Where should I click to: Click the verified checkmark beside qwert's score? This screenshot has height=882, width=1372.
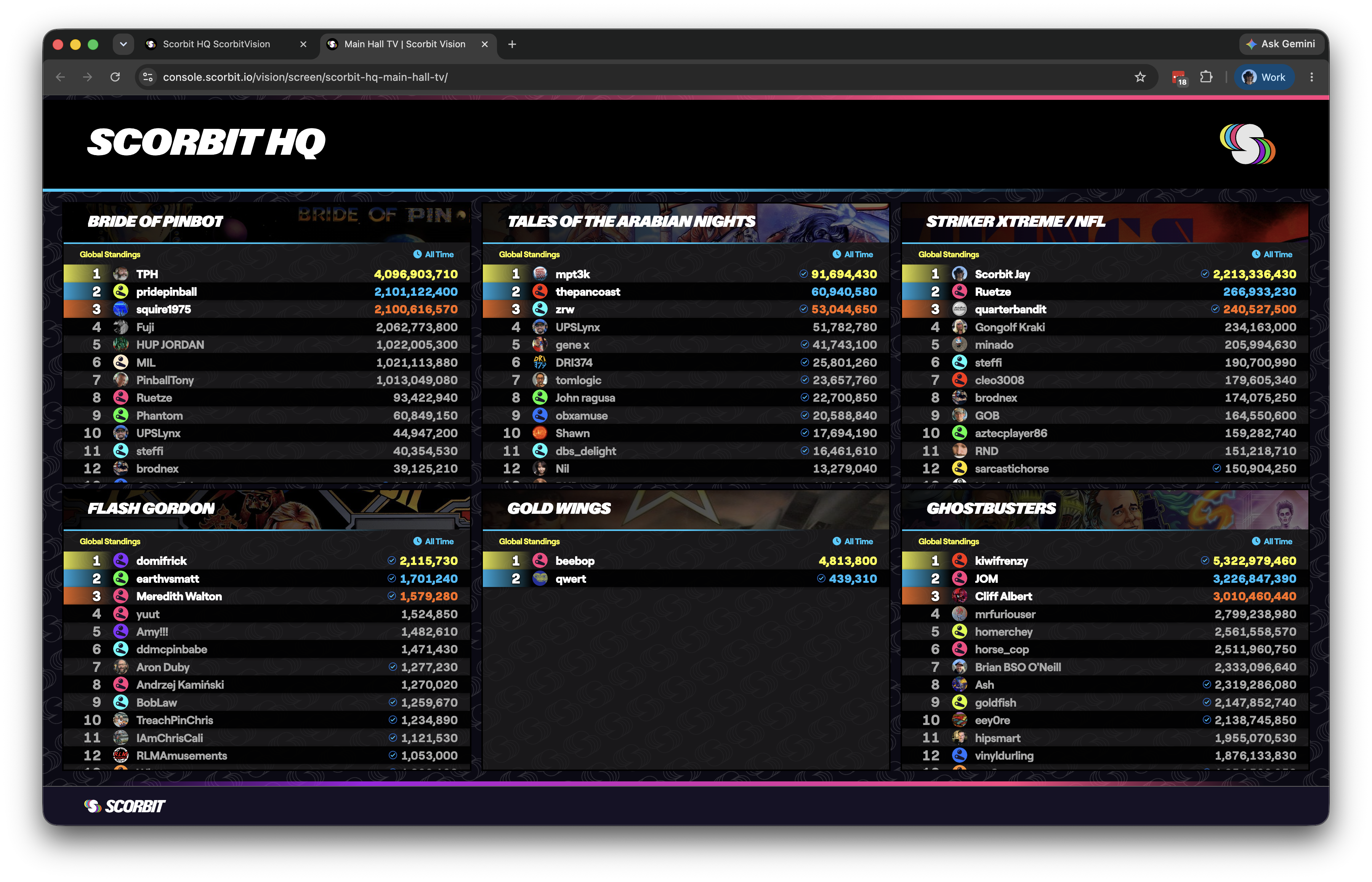coord(821,579)
